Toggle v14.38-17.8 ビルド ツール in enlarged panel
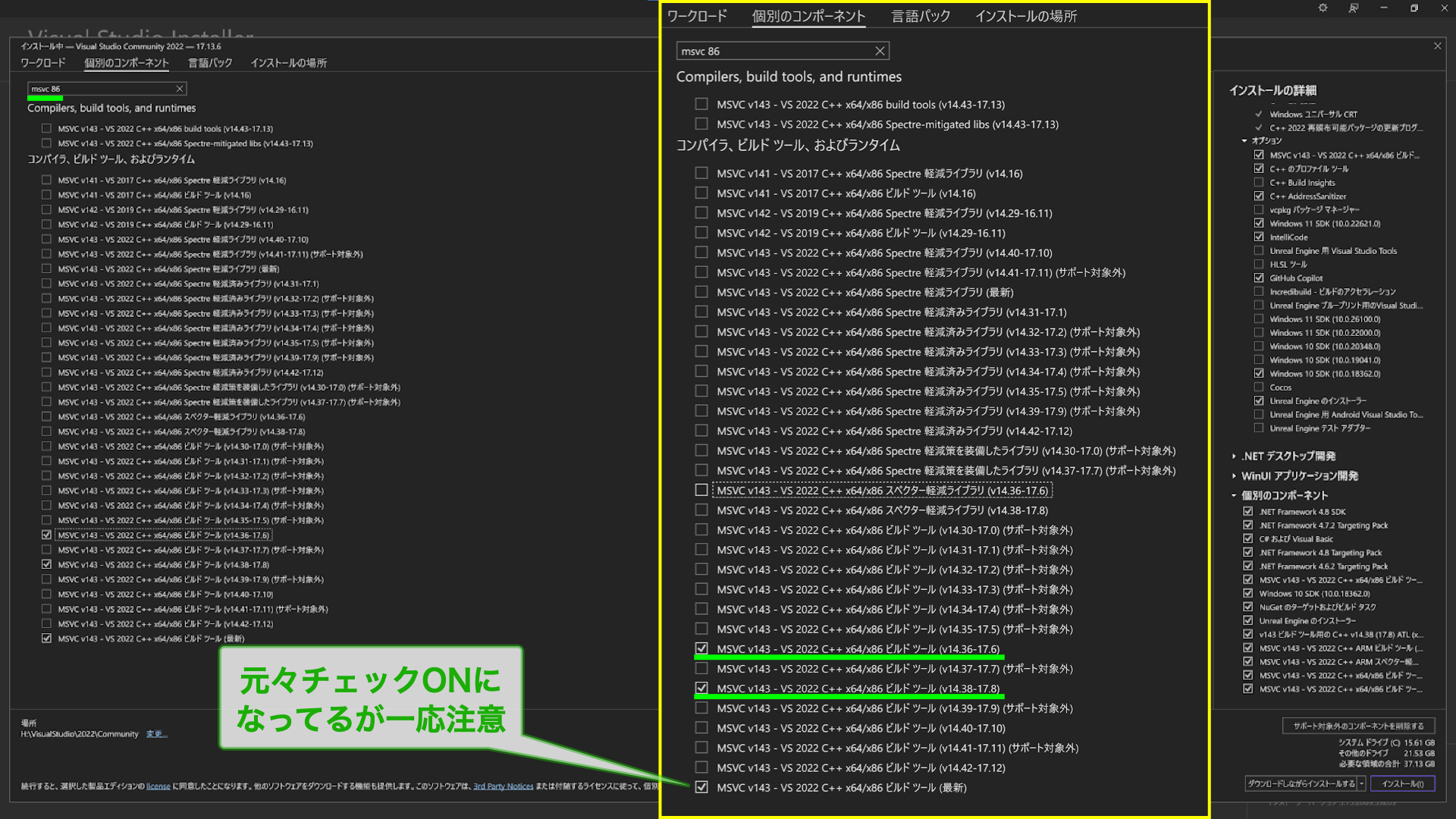Screen dimensions: 1456x819 [701, 688]
